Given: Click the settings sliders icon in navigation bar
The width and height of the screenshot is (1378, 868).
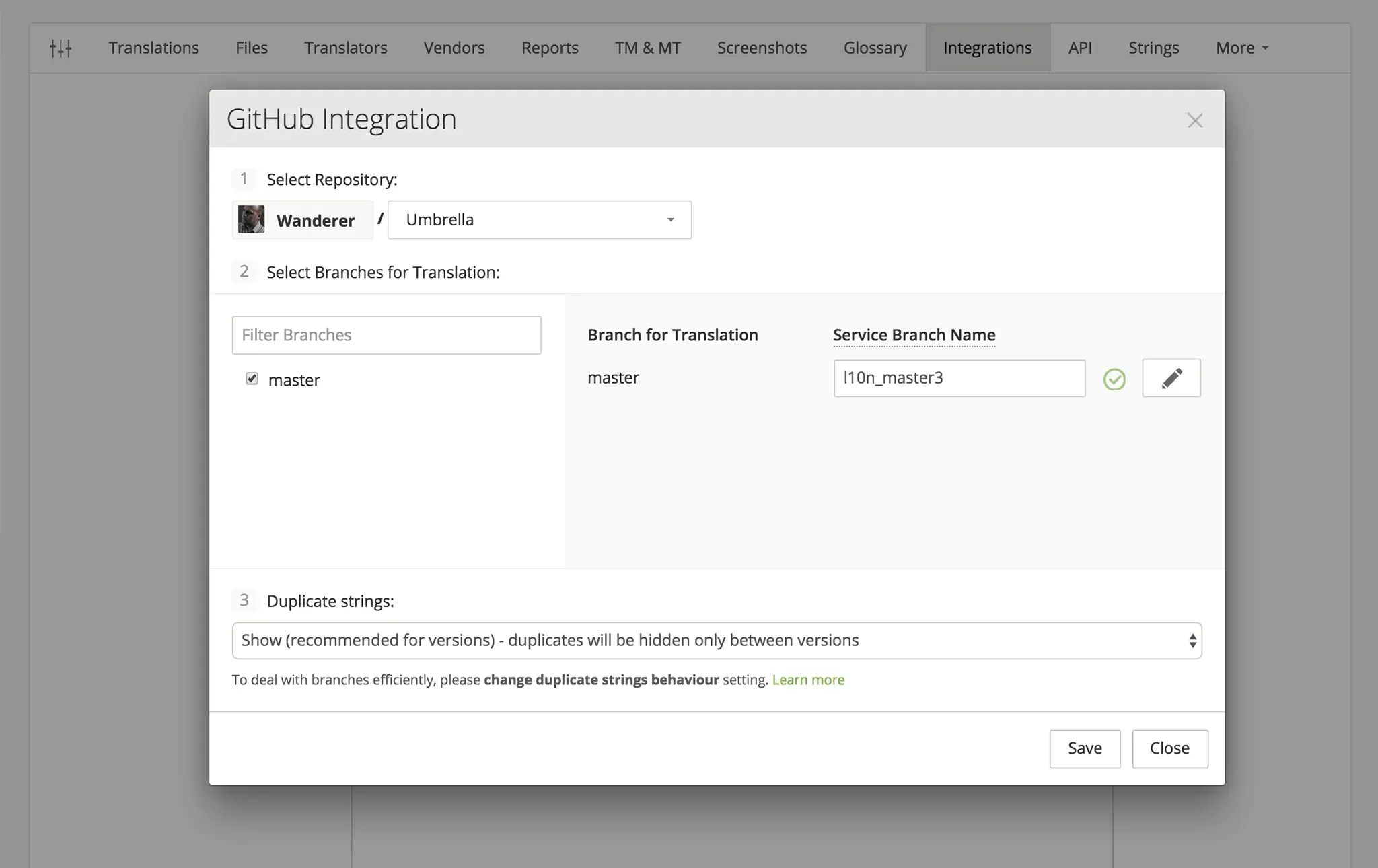Looking at the screenshot, I should 61,48.
